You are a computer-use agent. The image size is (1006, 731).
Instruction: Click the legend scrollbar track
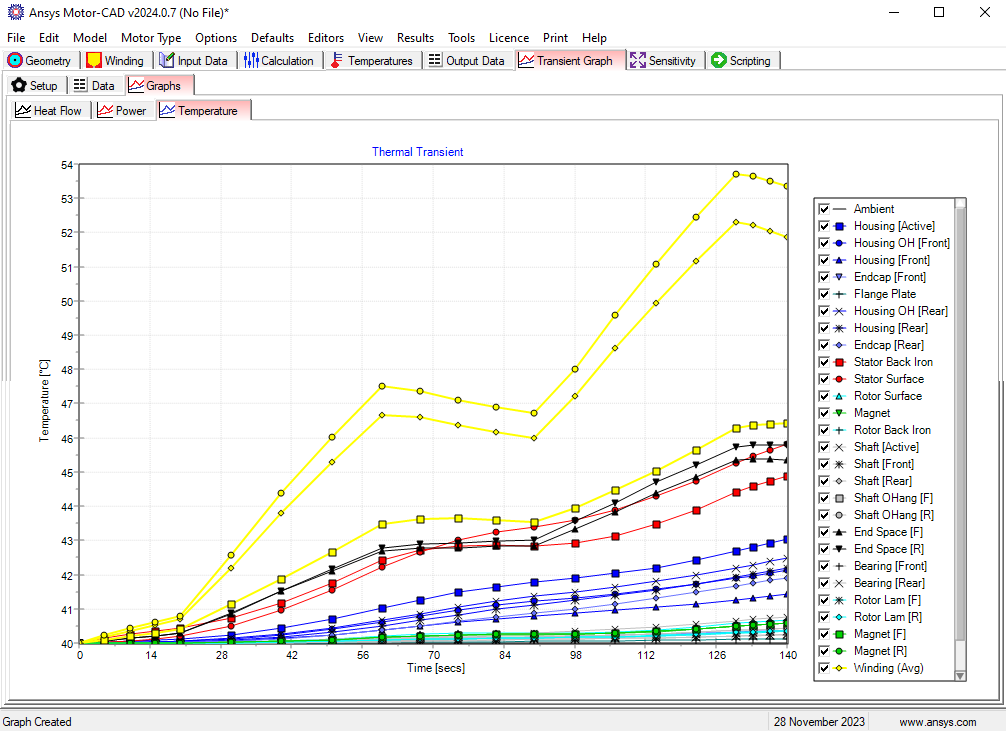960,656
